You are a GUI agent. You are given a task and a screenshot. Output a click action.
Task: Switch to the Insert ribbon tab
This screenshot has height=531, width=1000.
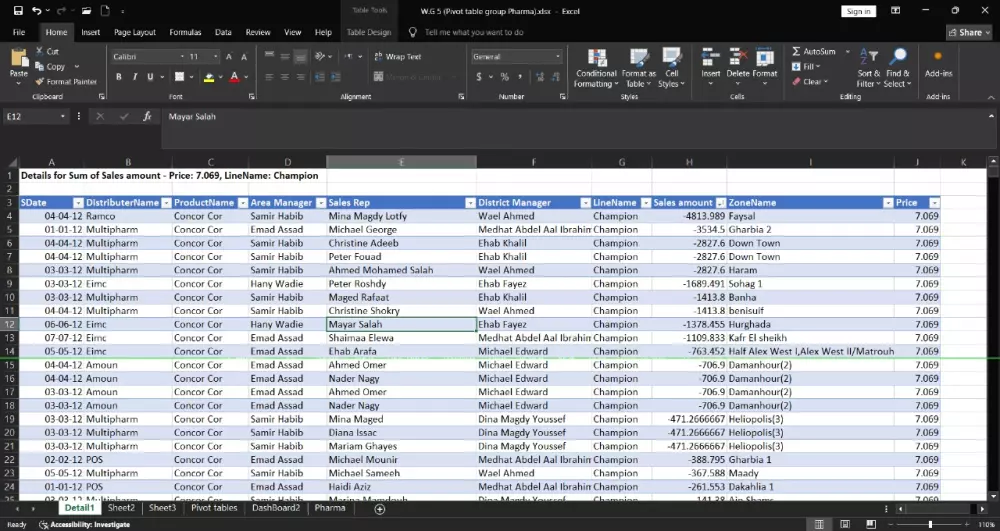[90, 32]
